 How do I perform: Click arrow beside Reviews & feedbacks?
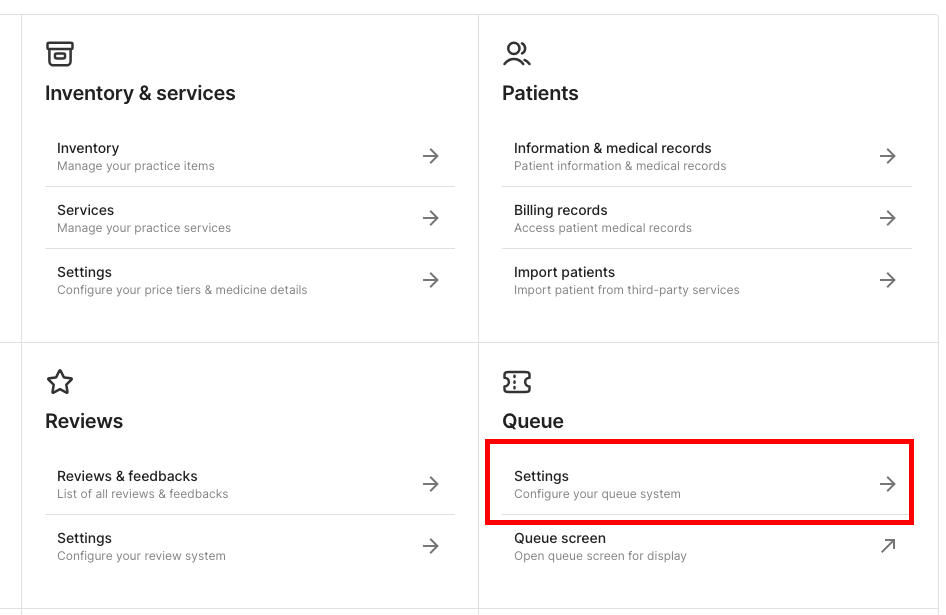(x=430, y=483)
